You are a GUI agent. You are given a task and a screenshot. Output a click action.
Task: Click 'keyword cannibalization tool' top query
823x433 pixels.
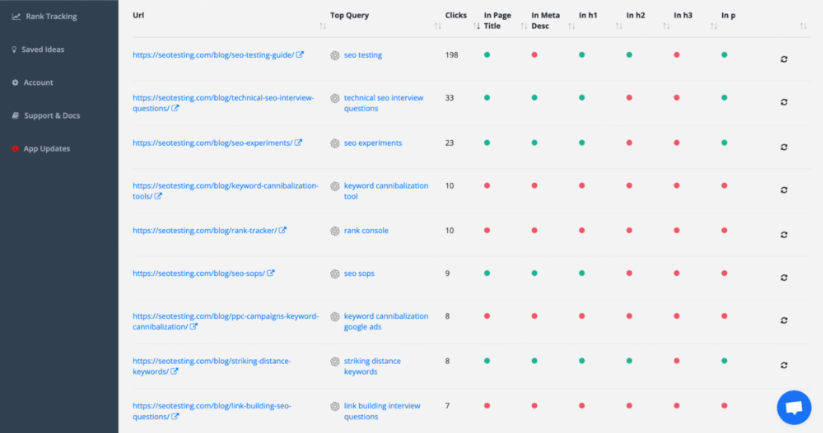386,191
